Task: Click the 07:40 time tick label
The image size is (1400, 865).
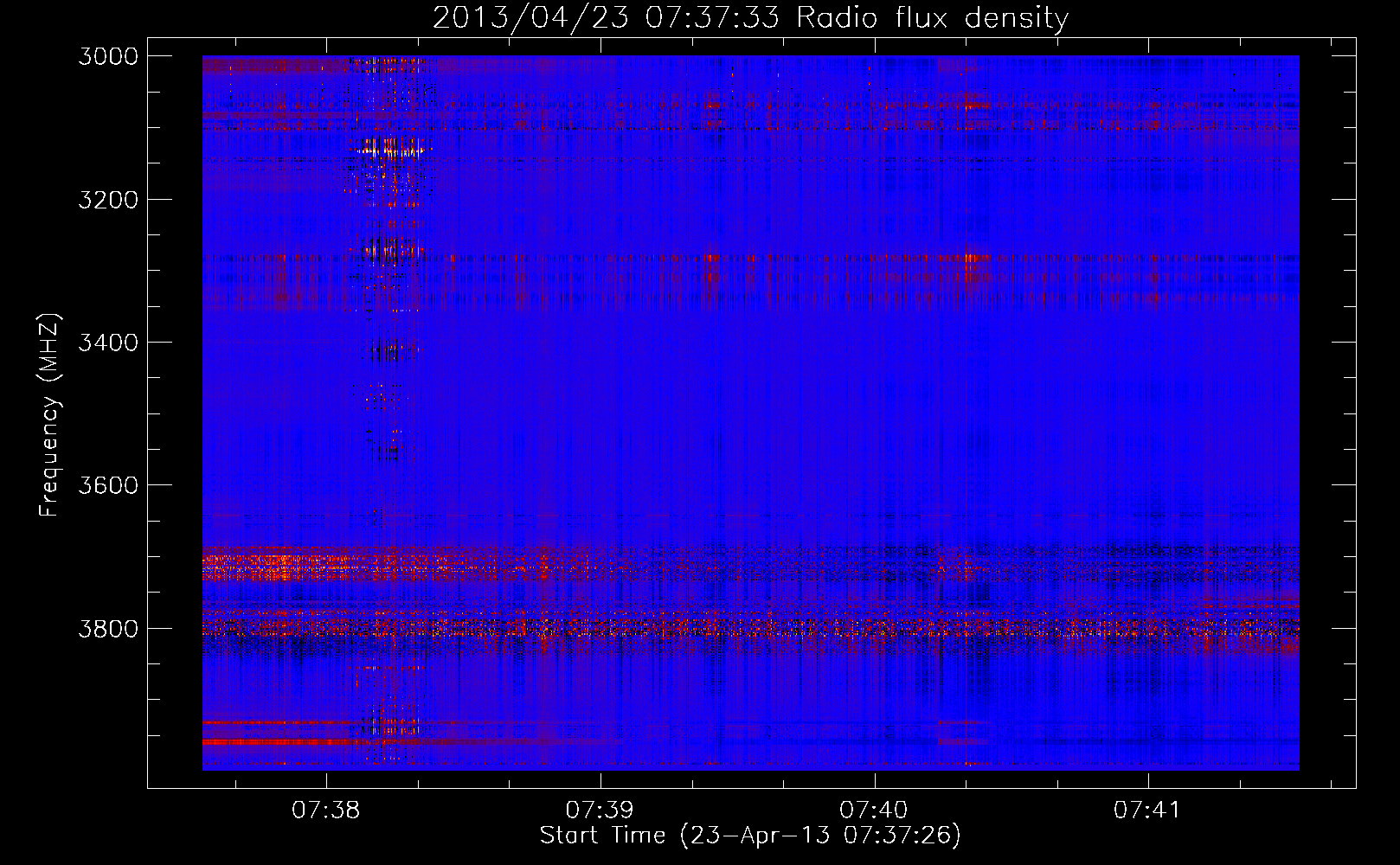Action: 874,810
